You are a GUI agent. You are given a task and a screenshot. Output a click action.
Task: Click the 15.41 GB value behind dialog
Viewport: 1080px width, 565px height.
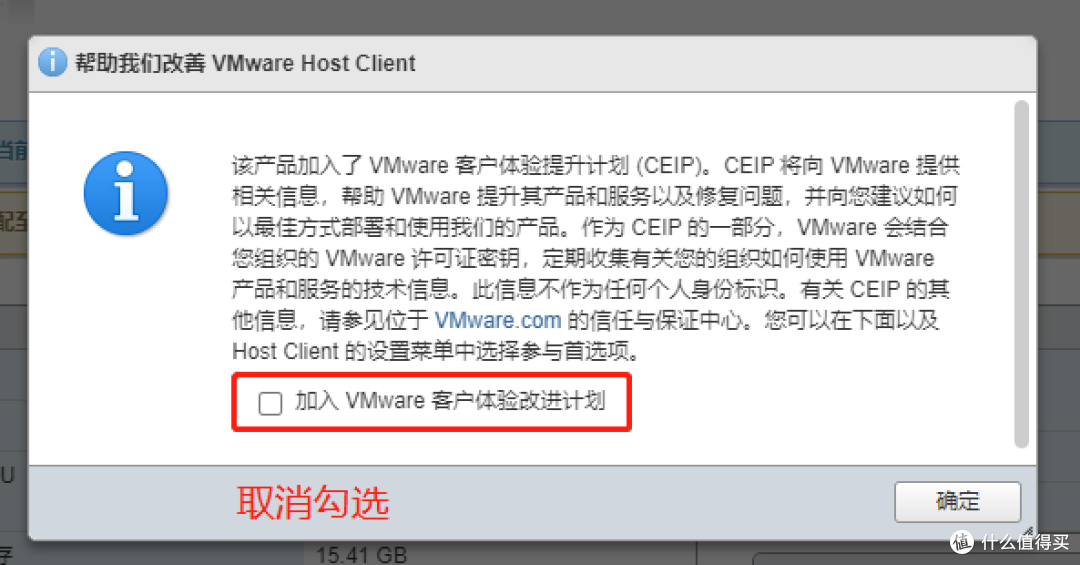coord(362,555)
